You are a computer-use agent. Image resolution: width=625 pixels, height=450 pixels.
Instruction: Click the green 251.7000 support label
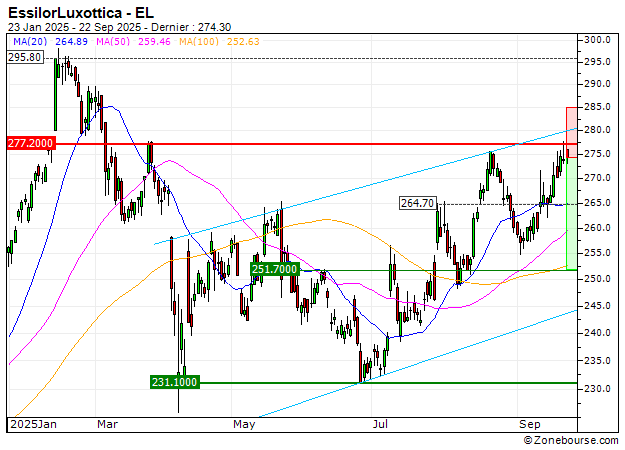click(x=274, y=269)
